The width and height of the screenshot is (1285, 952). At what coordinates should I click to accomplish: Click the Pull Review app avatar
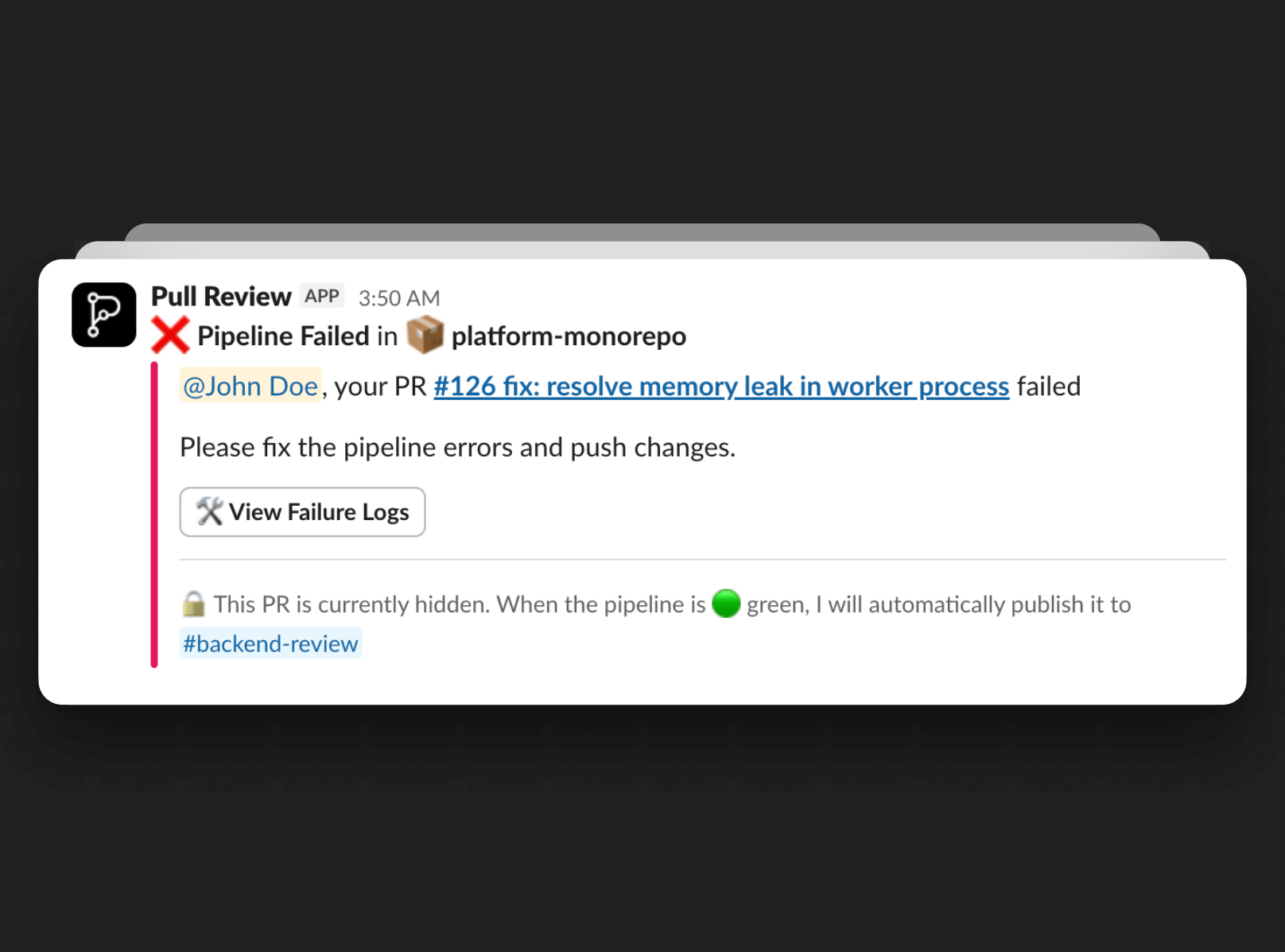104,315
